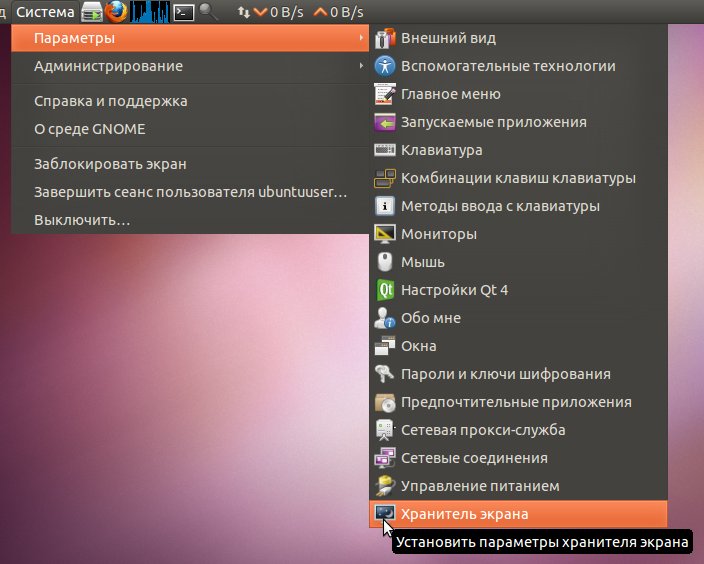The width and height of the screenshot is (704, 564).
Task: Click the green-arrow drive icon in the panel
Action: coord(92,12)
